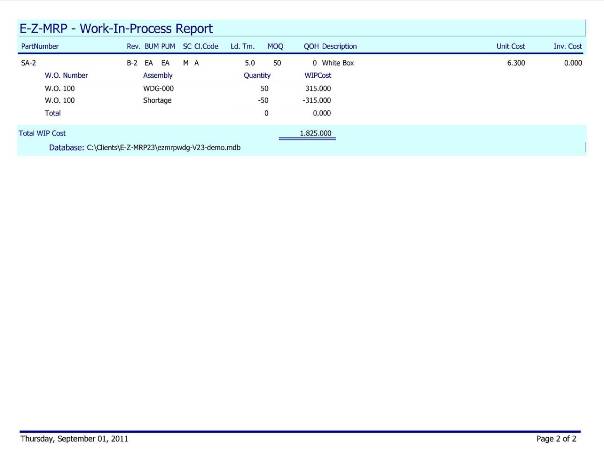Select the Unit Cost column header
The image size is (604, 467).
pos(510,47)
